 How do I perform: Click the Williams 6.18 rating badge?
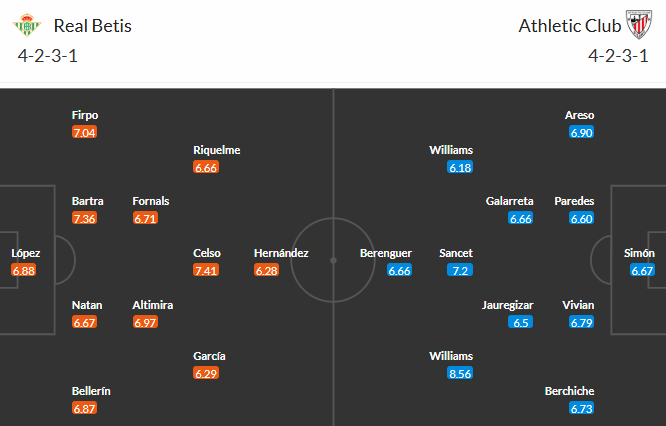(460, 167)
